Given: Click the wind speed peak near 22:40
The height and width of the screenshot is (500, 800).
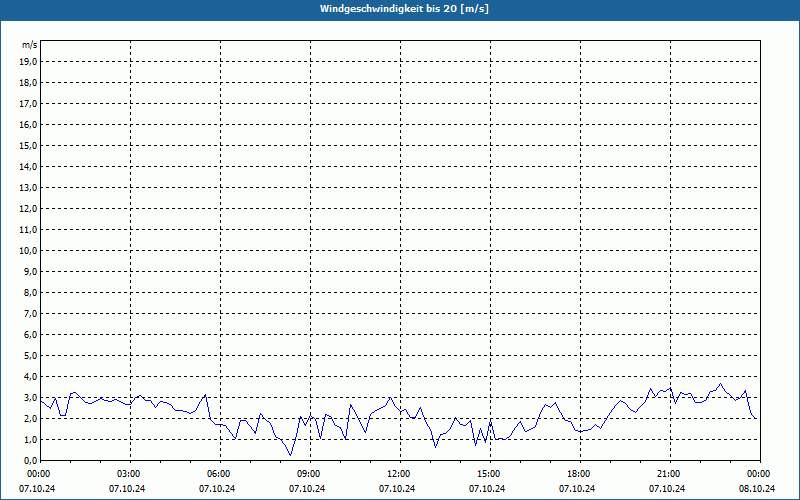Looking at the screenshot, I should [720, 384].
